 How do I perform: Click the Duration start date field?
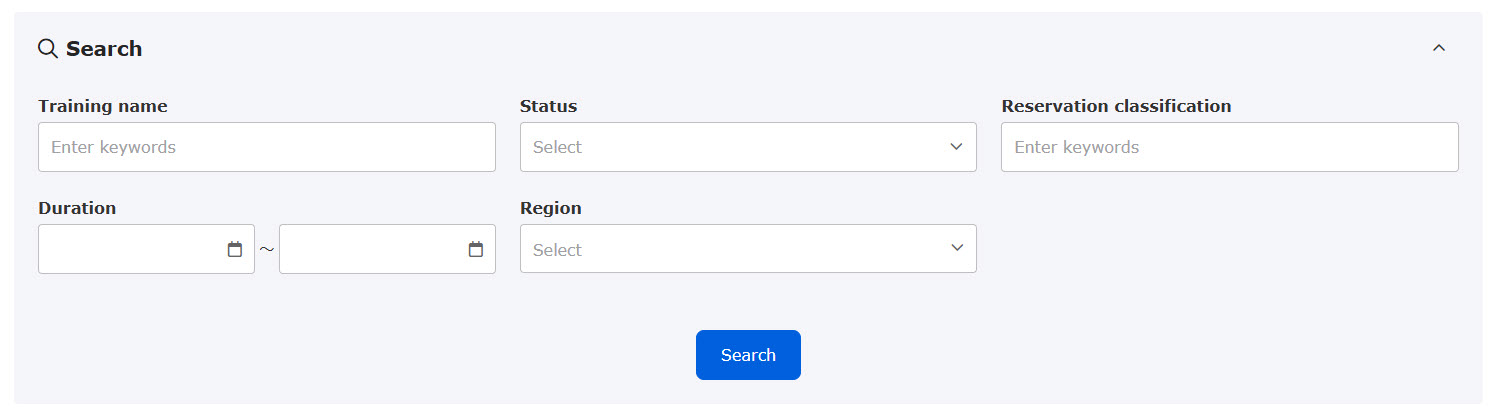[146, 249]
